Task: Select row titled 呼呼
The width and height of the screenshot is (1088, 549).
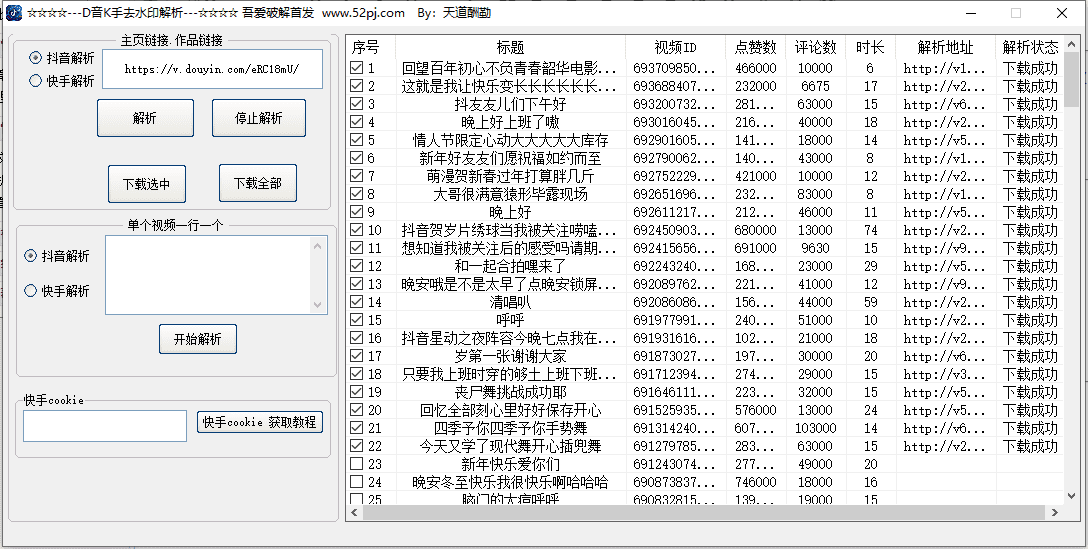Action: (x=511, y=320)
